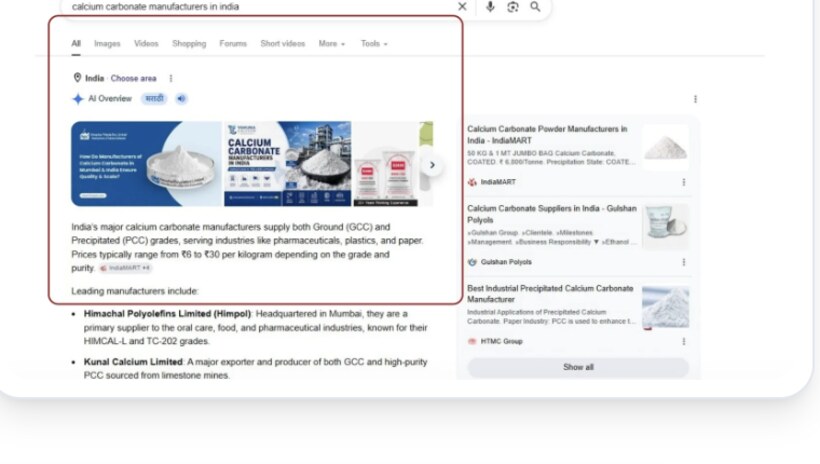The width and height of the screenshot is (820, 464).
Task: Open IndiaMART result powder thumbnail
Action: point(665,148)
